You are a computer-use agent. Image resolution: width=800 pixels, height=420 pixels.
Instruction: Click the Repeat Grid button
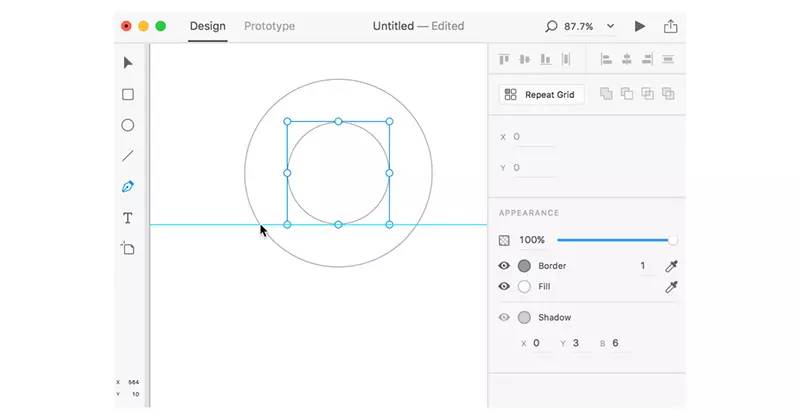[x=542, y=95]
